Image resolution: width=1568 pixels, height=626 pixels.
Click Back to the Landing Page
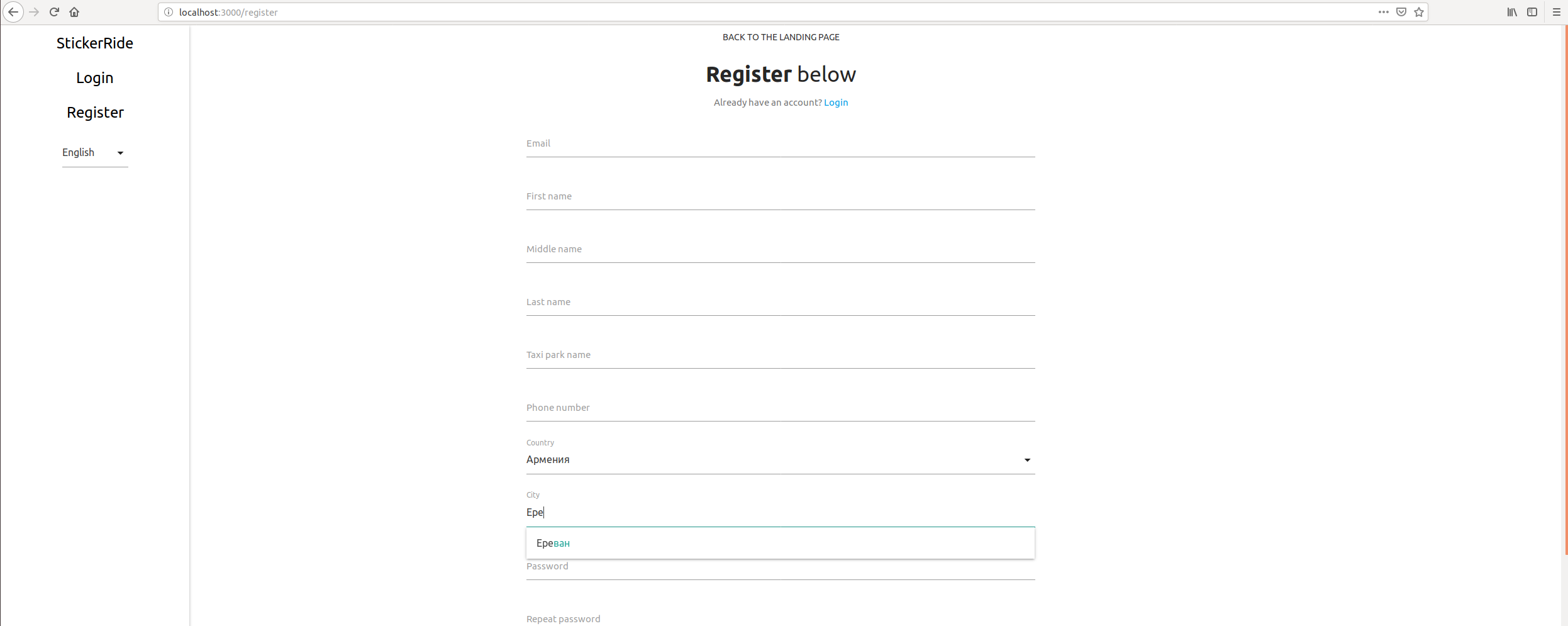(781, 37)
